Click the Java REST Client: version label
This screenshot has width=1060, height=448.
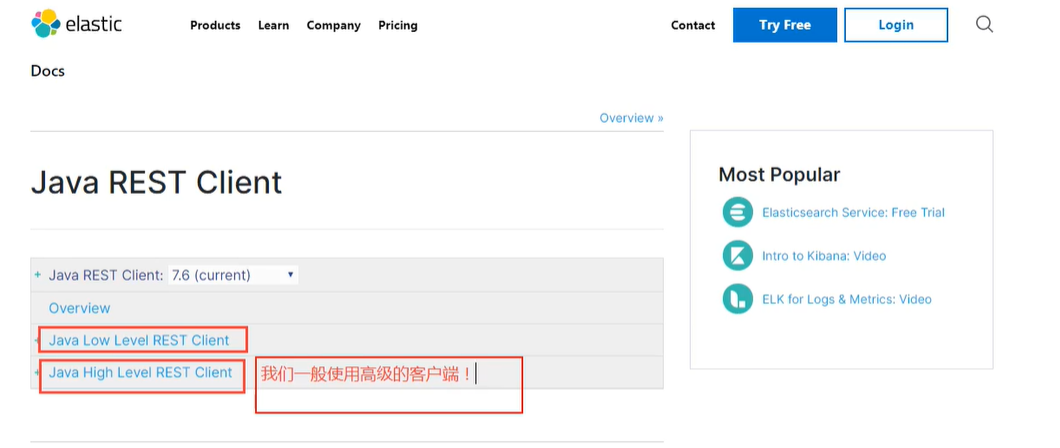point(106,275)
